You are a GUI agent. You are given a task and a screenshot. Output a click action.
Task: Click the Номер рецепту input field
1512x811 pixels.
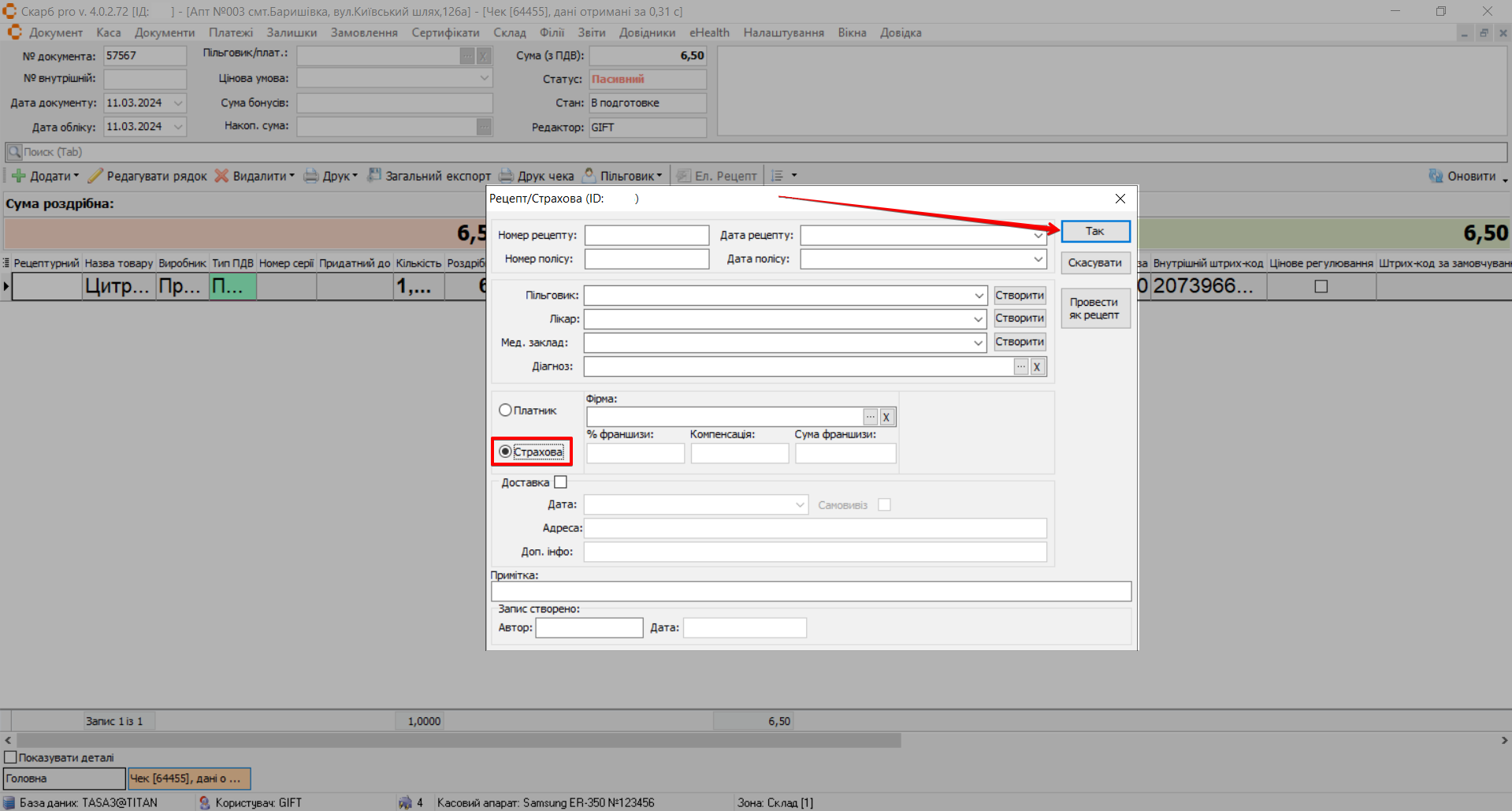click(x=646, y=236)
